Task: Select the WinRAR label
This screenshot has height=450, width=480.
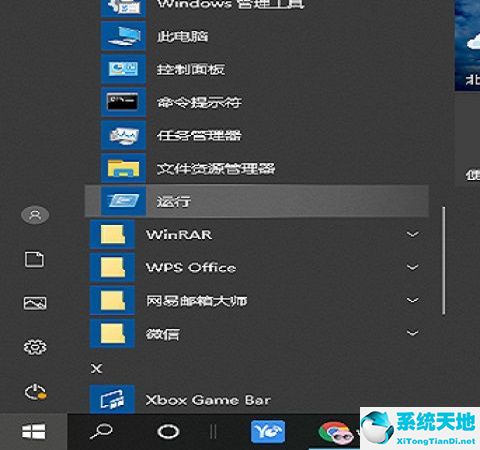Action: 179,235
